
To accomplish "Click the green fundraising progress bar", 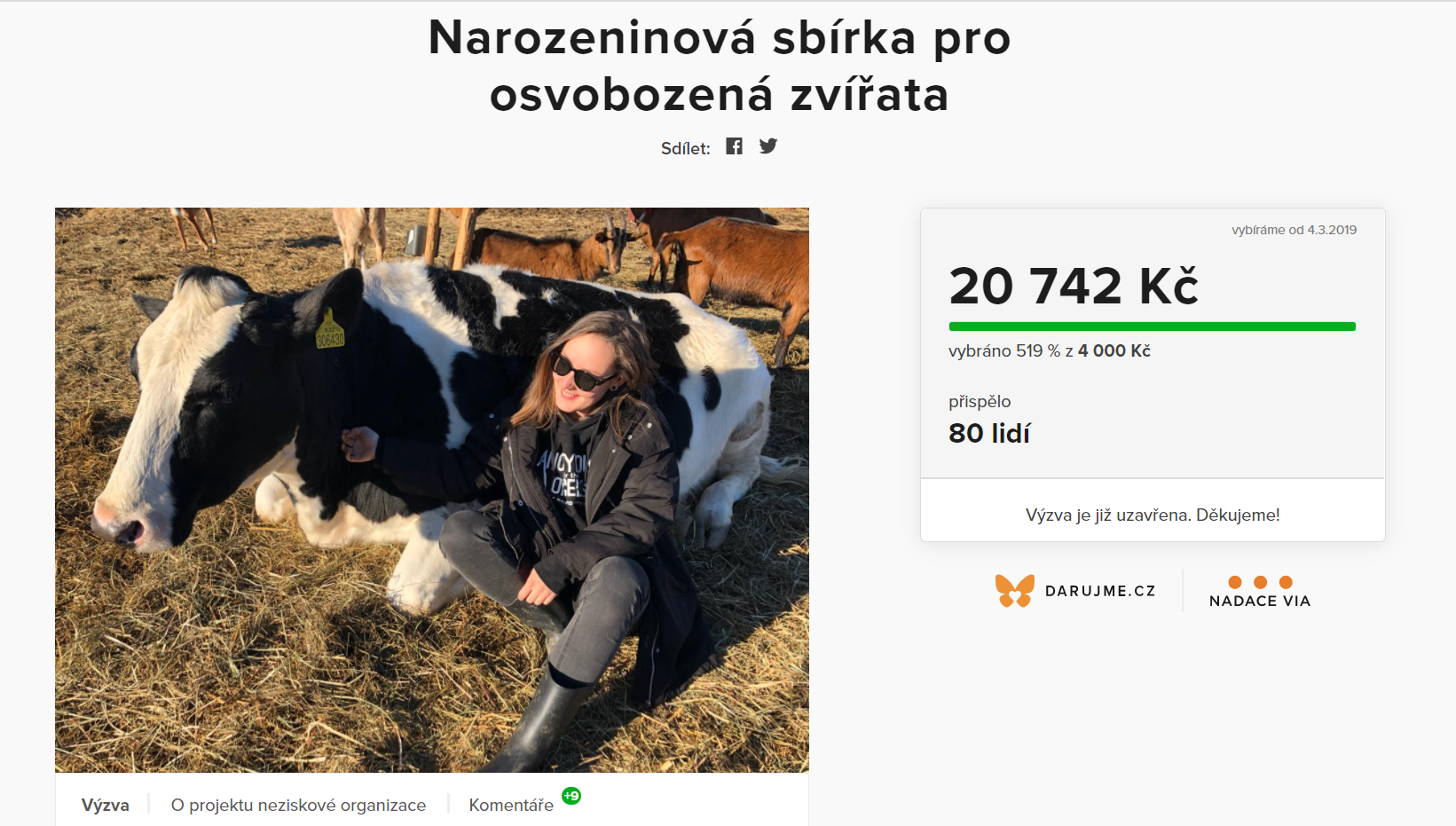I will 1153,326.
